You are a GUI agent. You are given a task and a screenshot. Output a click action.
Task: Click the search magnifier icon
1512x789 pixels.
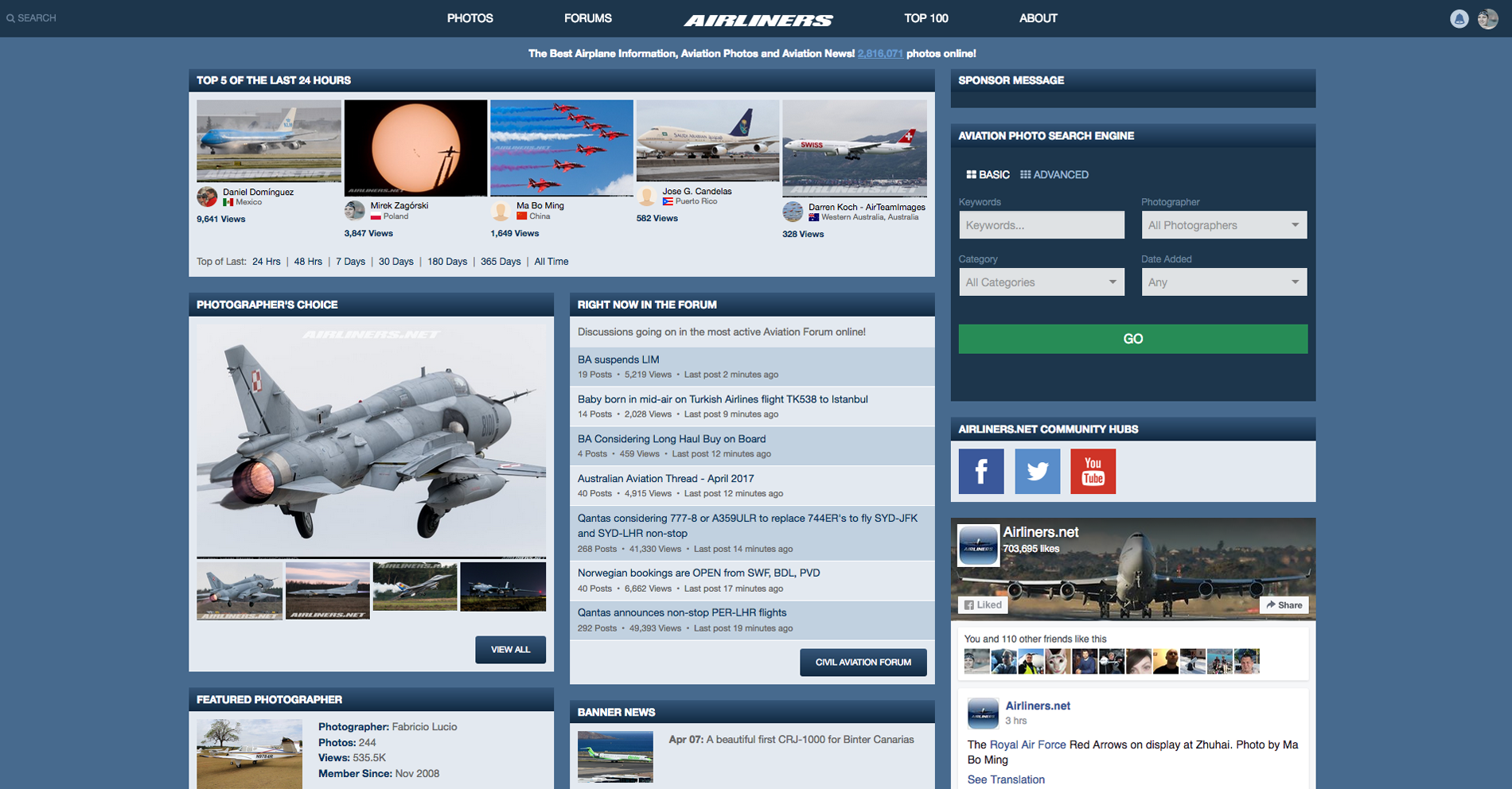coord(10,18)
